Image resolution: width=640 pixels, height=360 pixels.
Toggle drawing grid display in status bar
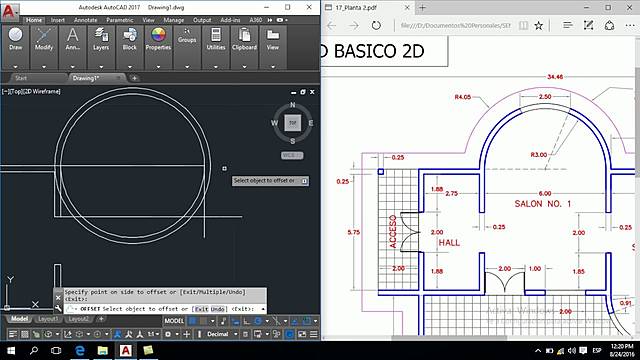tap(193, 321)
